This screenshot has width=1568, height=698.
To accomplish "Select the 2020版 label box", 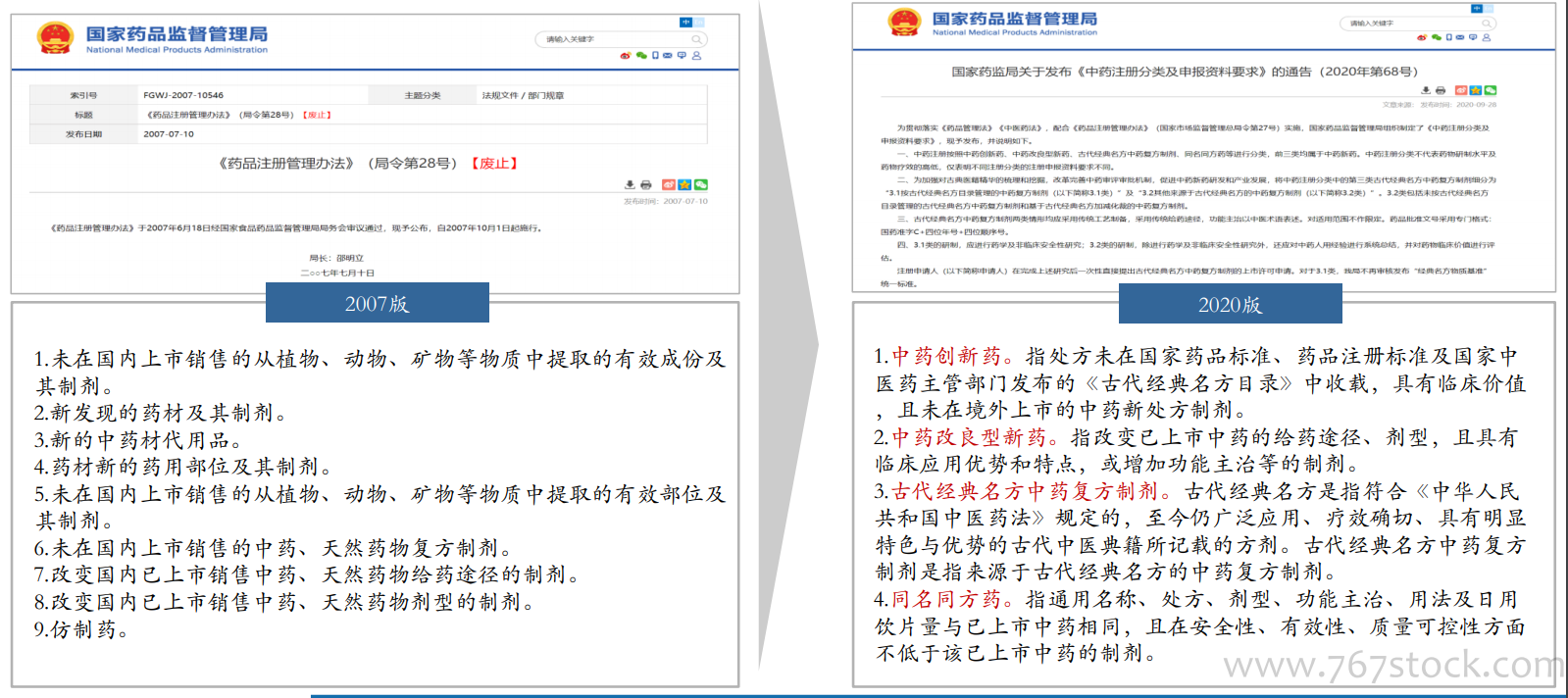I will point(1231,304).
